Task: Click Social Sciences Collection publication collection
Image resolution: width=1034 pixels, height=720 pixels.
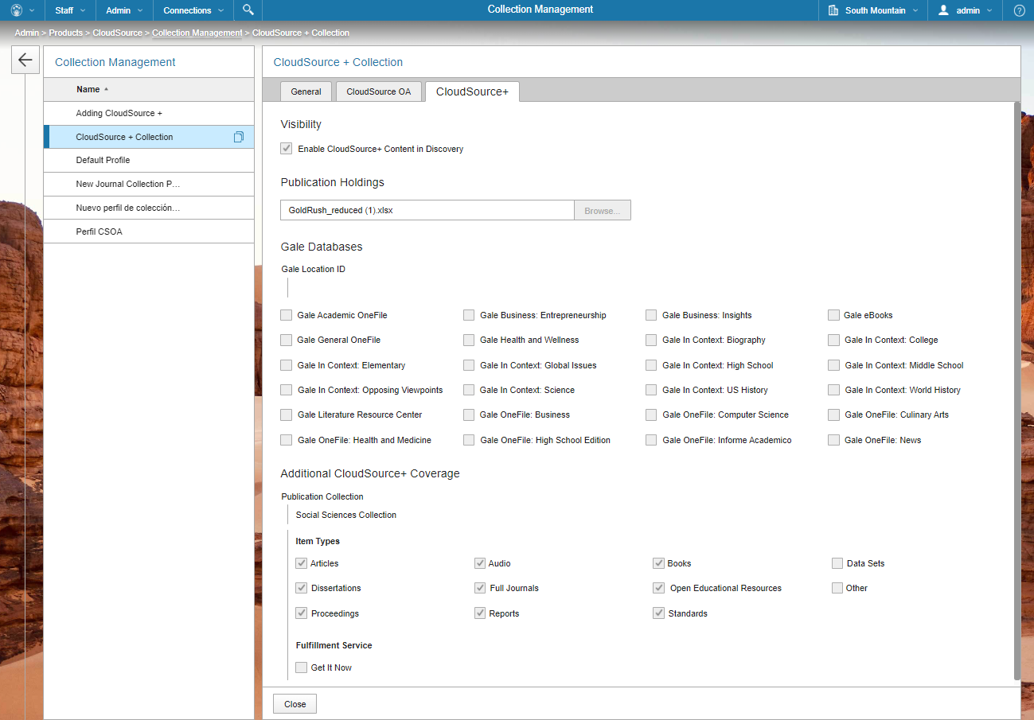Action: tap(346, 515)
